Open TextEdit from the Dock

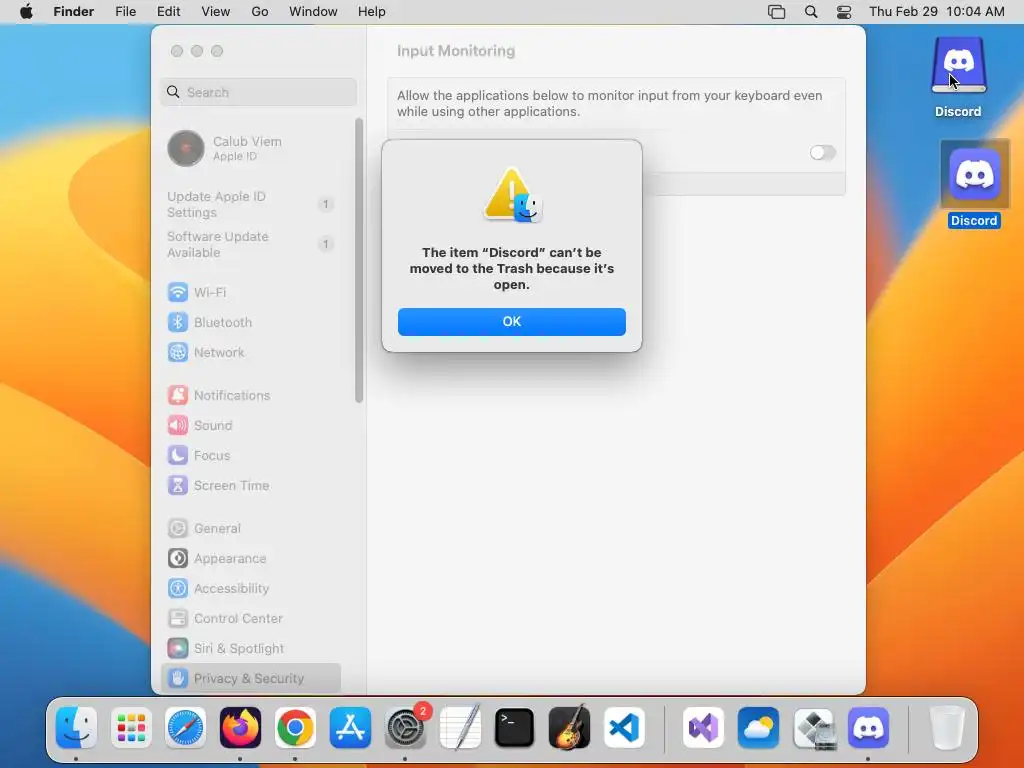(x=460, y=727)
